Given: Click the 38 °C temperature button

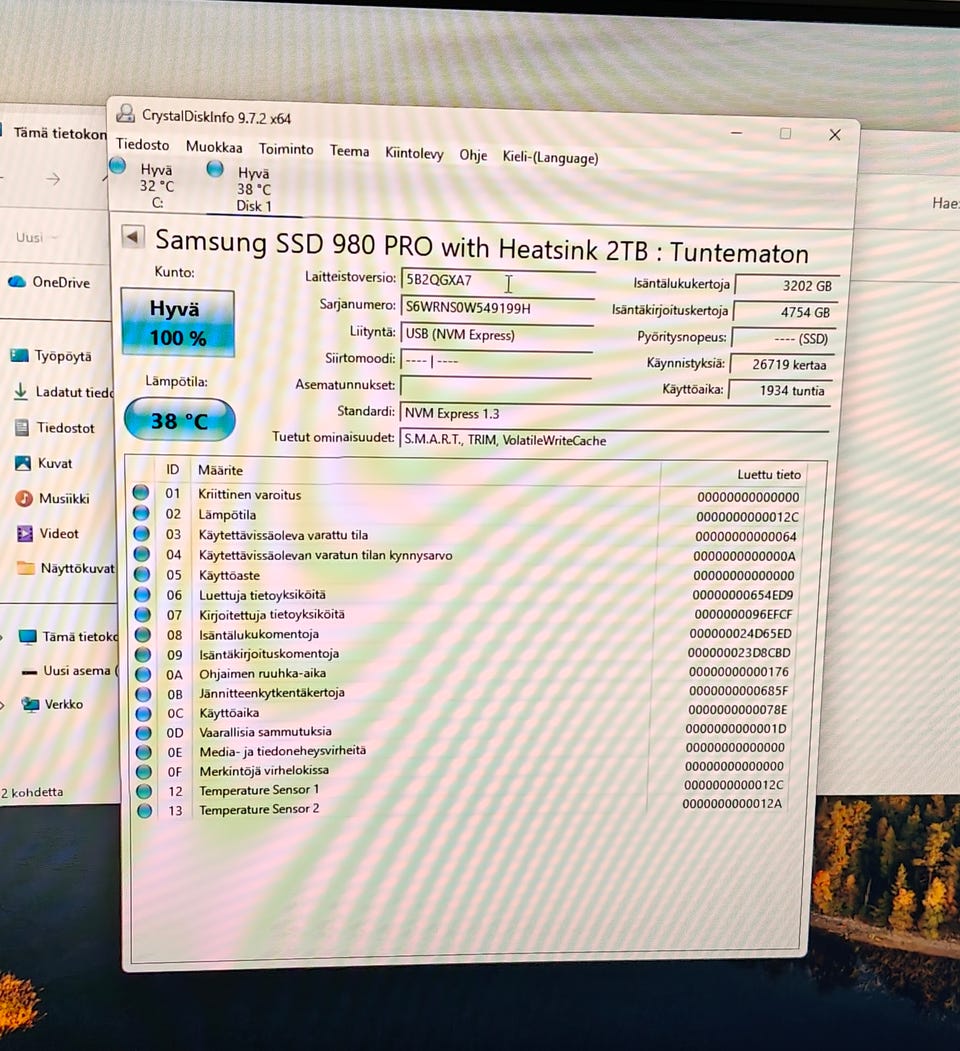Looking at the screenshot, I should pos(180,420).
